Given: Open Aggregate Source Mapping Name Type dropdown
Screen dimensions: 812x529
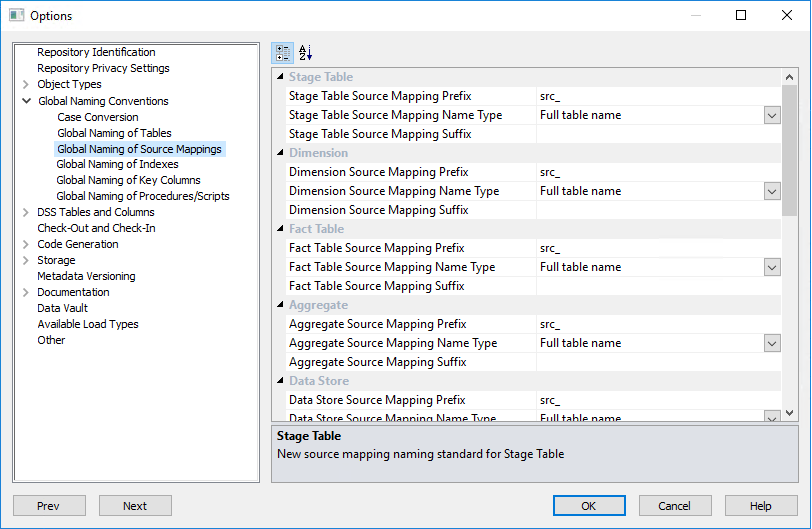Looking at the screenshot, I should 771,343.
